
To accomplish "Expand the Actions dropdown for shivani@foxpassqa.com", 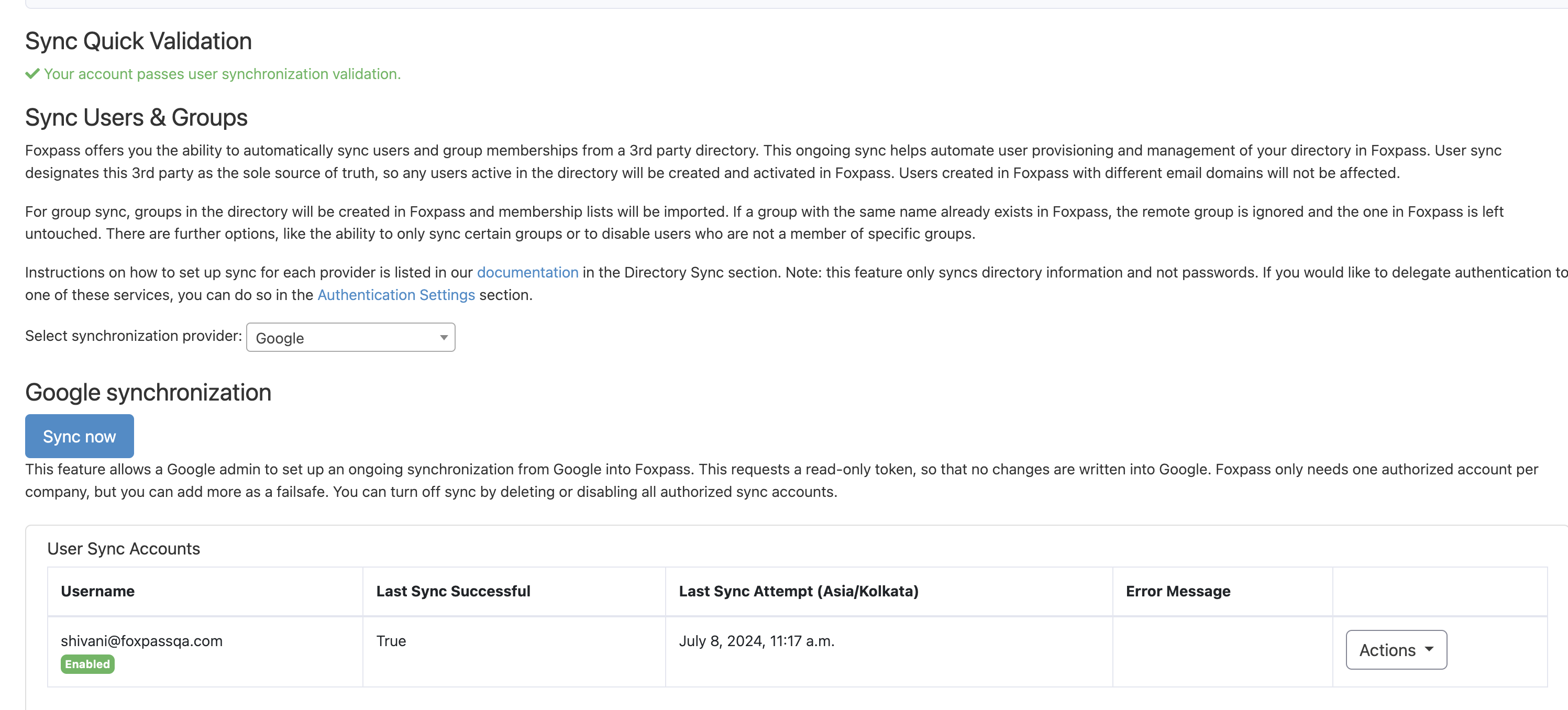I will (x=1396, y=649).
